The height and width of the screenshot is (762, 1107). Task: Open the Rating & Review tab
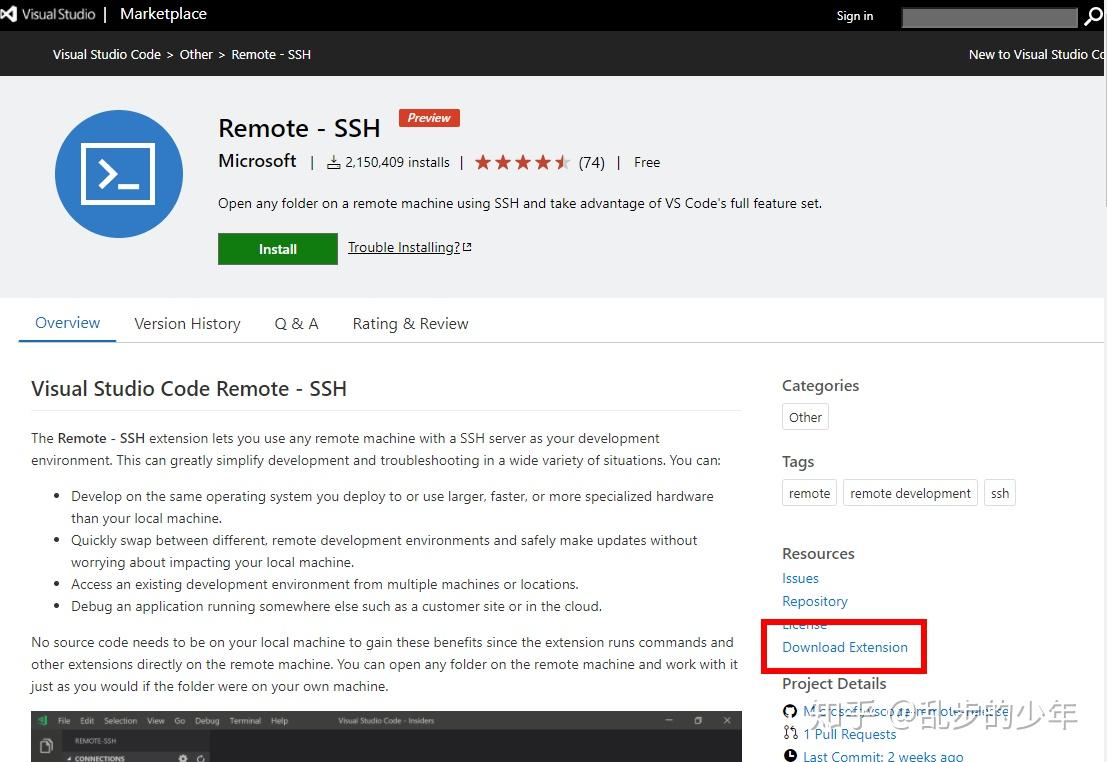(x=410, y=324)
